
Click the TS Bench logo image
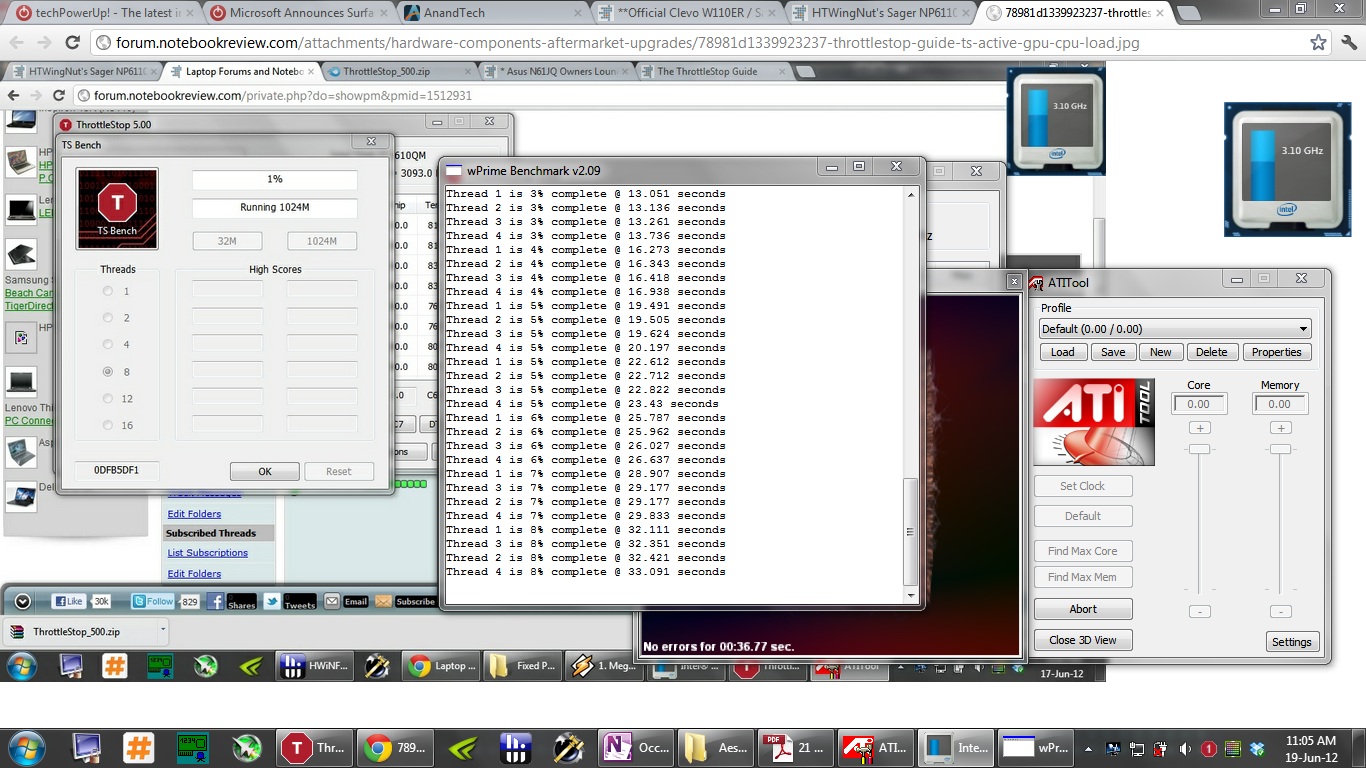coord(117,208)
